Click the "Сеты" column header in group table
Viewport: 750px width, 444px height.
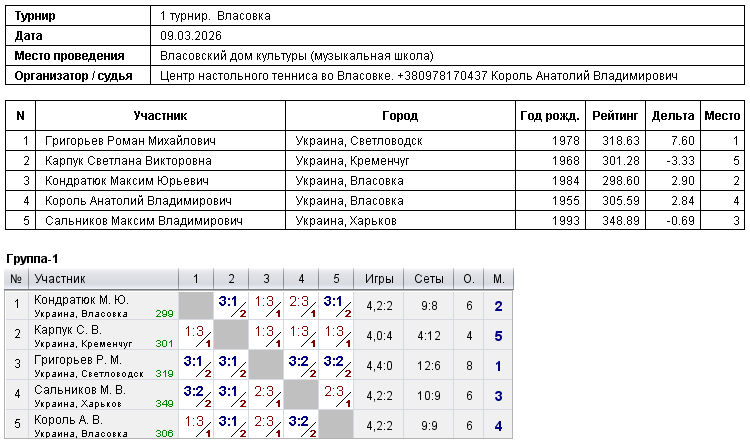429,279
